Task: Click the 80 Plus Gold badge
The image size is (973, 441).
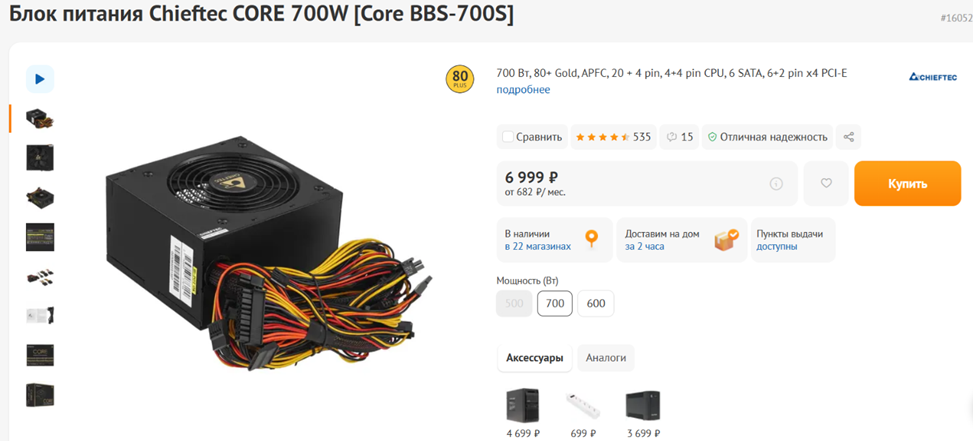Action: tap(460, 79)
